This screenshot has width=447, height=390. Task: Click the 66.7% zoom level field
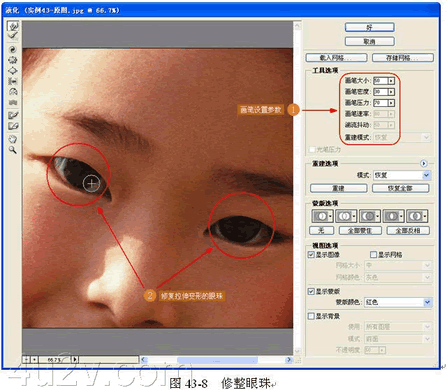point(55,359)
